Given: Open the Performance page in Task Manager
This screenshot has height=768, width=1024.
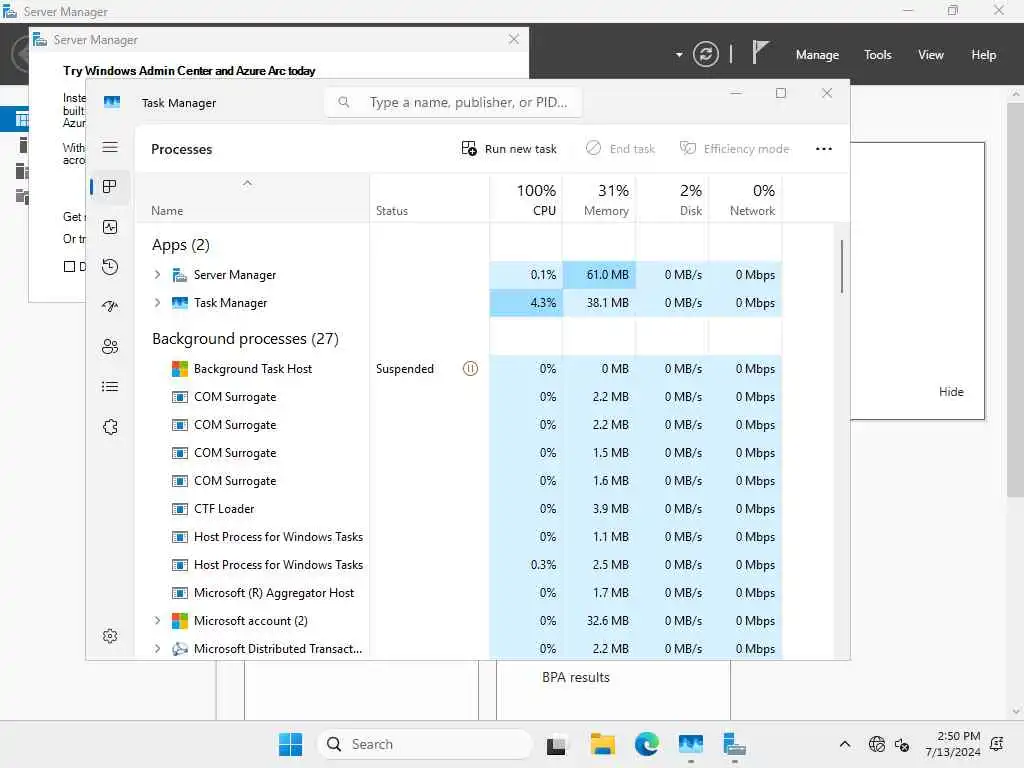Looking at the screenshot, I should click(110, 227).
